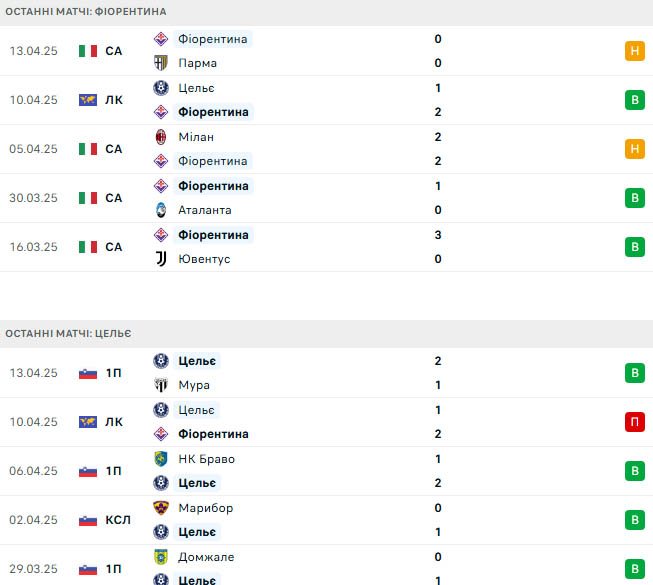Viewport: 653px width, 585px height.
Task: Open the Фіорентина vs Мілан 05.04.25 match row
Action: coord(326,149)
